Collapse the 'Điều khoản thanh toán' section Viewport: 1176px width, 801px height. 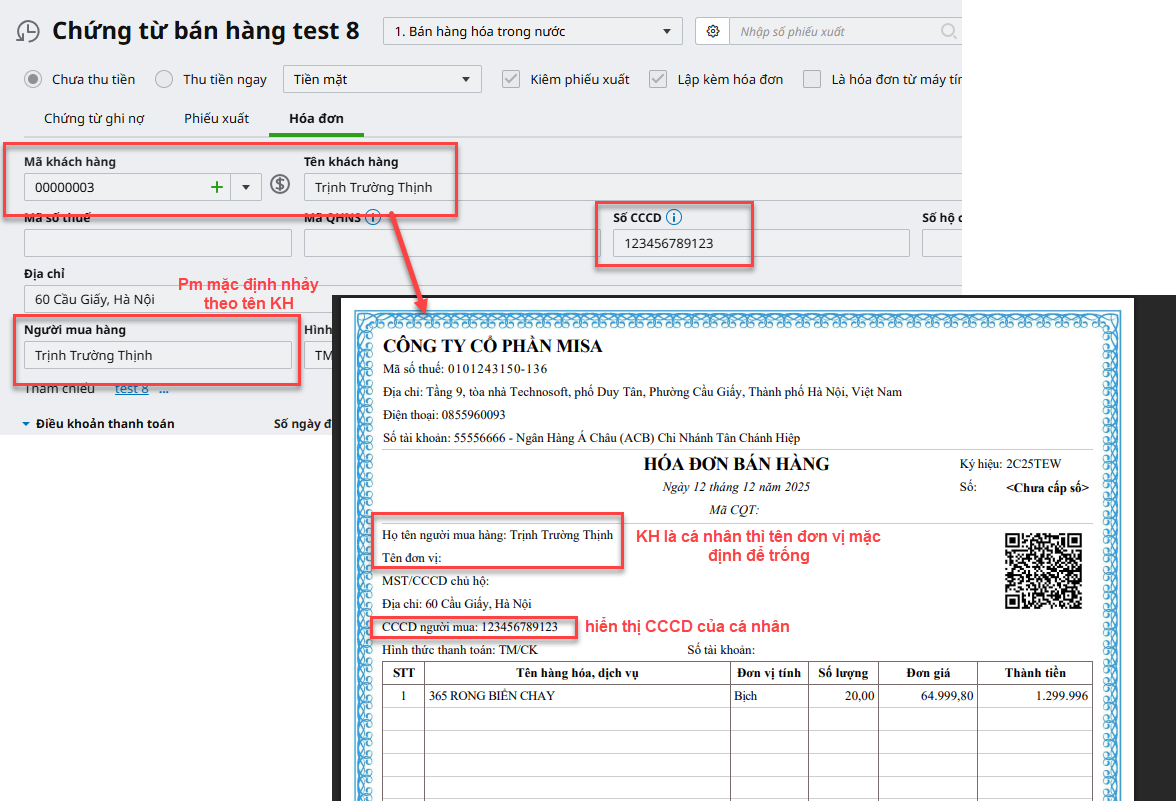pos(26,424)
